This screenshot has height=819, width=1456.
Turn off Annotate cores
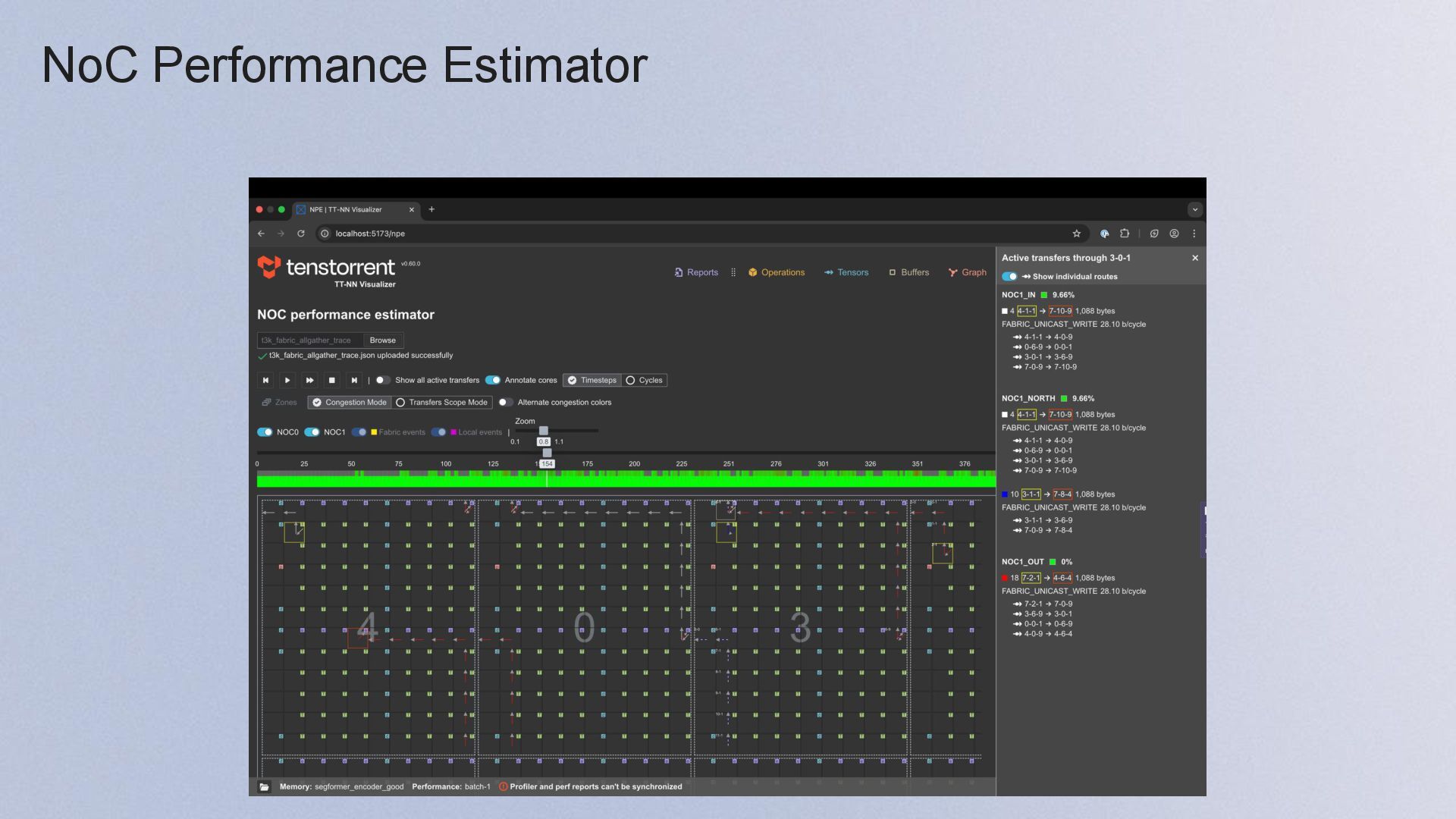[493, 381]
